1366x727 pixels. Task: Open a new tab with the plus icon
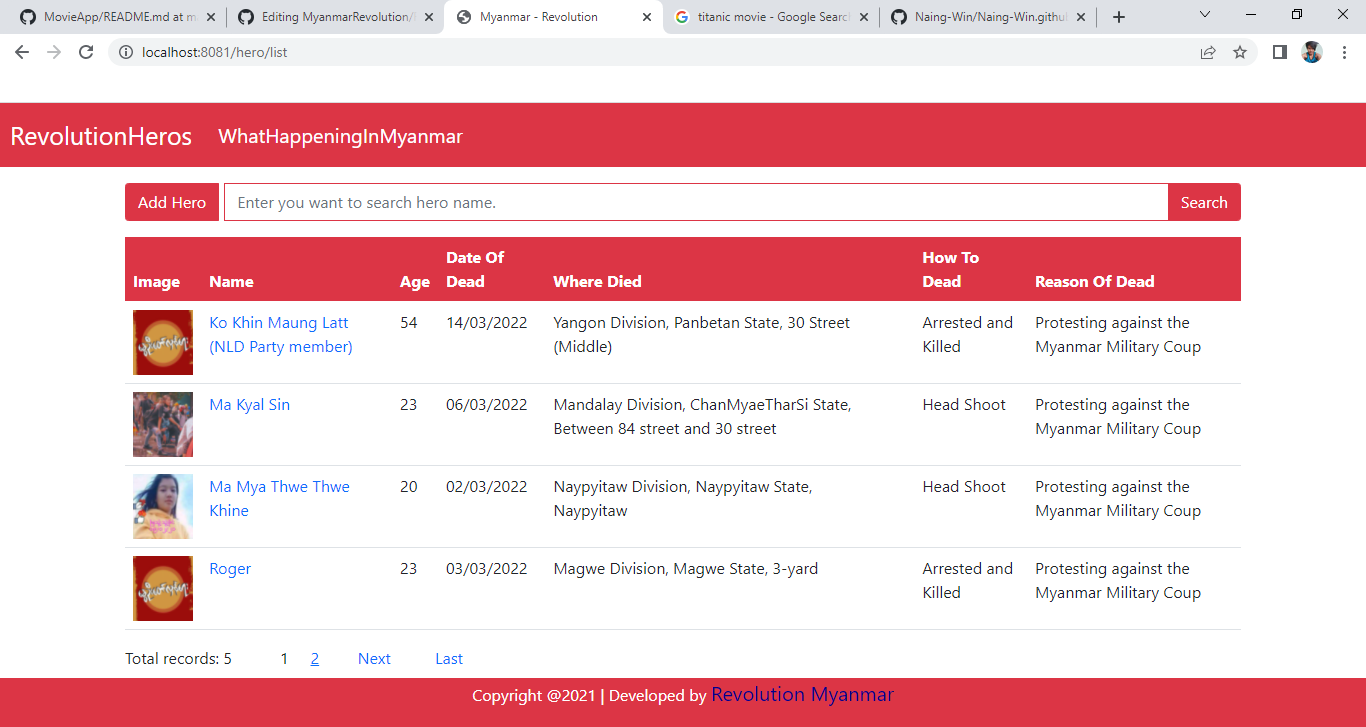(x=1118, y=16)
